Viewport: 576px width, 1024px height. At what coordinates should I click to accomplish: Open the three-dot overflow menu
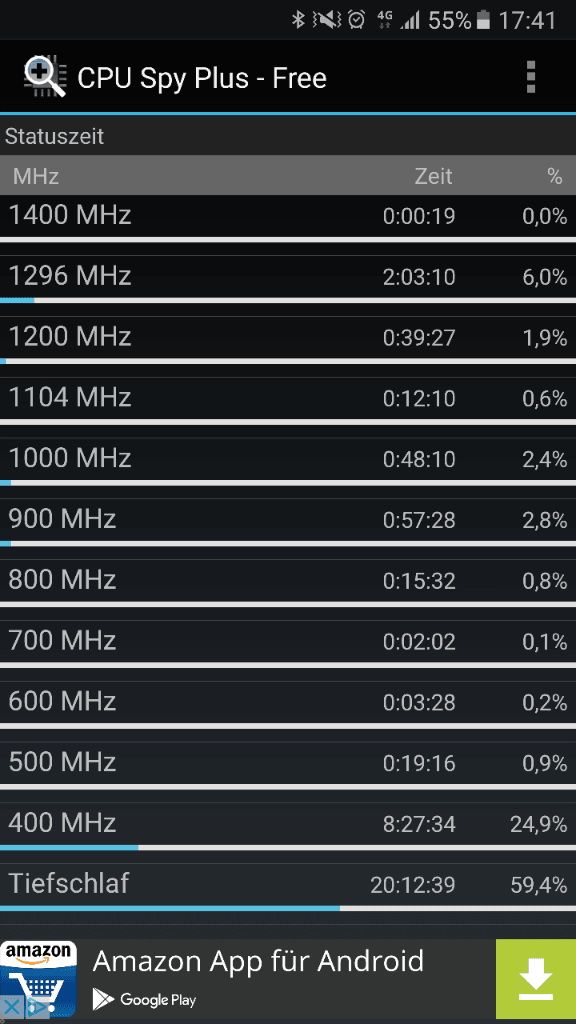530,78
